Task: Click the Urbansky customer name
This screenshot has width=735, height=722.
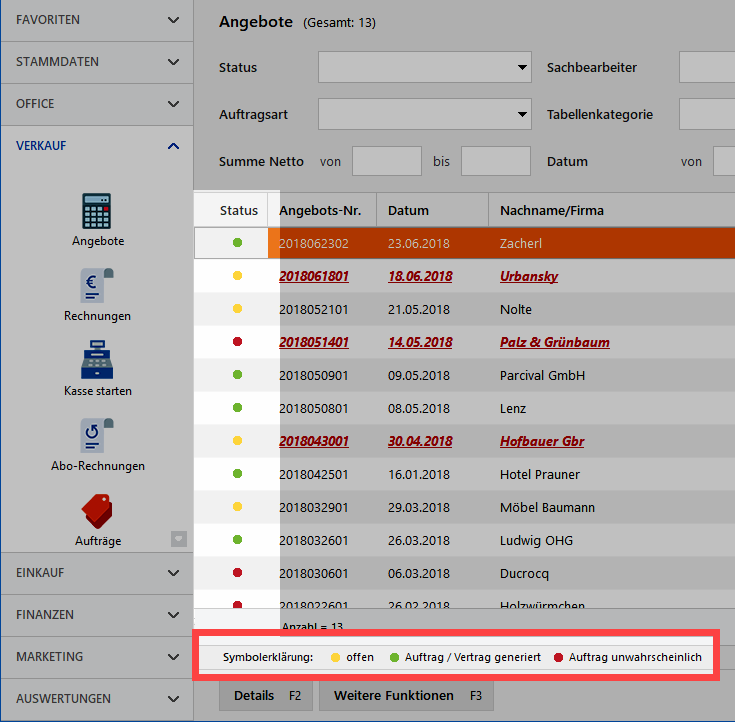Action: click(x=529, y=277)
